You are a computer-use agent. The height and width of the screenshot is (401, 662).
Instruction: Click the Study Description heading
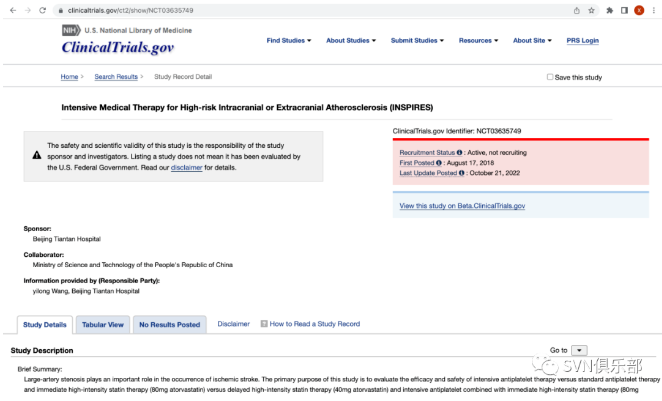pyautogui.click(x=42, y=350)
